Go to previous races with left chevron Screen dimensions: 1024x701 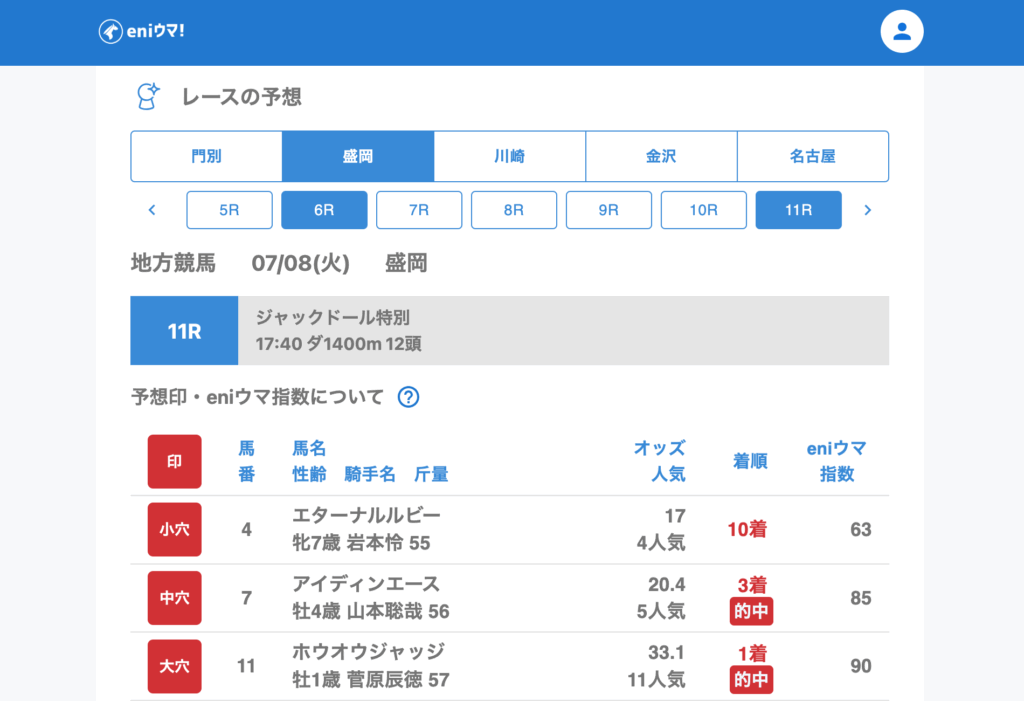152,210
